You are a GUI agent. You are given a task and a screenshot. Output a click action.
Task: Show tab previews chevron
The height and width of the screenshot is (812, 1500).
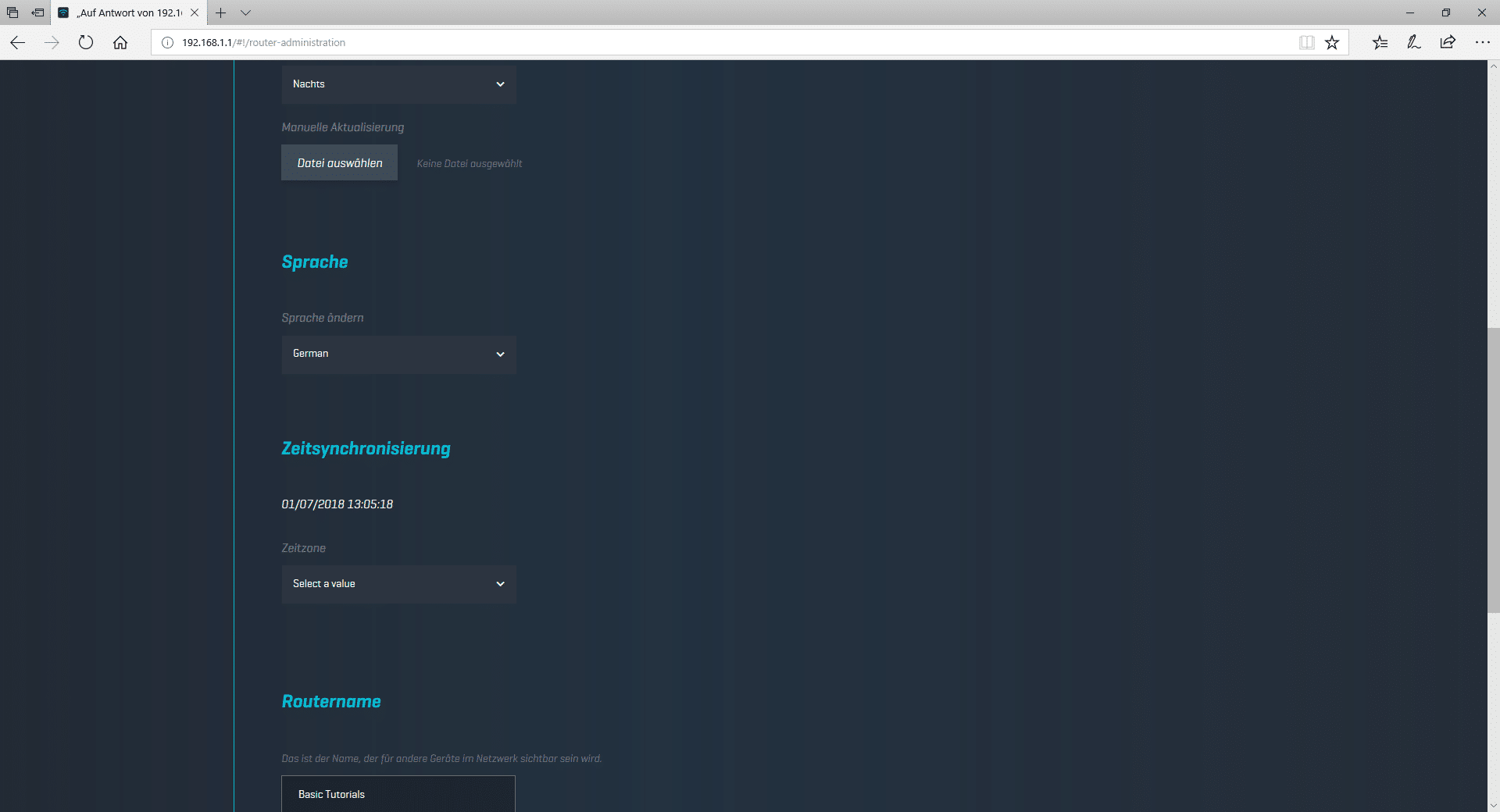point(245,13)
